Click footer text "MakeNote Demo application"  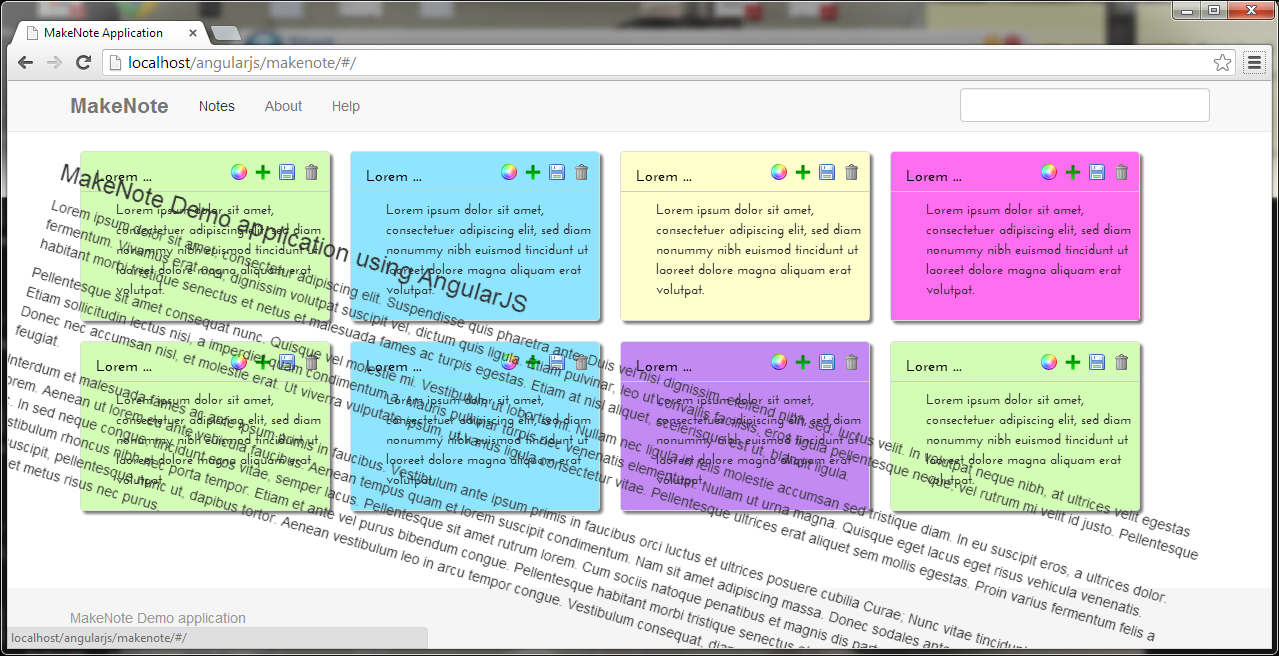(158, 618)
